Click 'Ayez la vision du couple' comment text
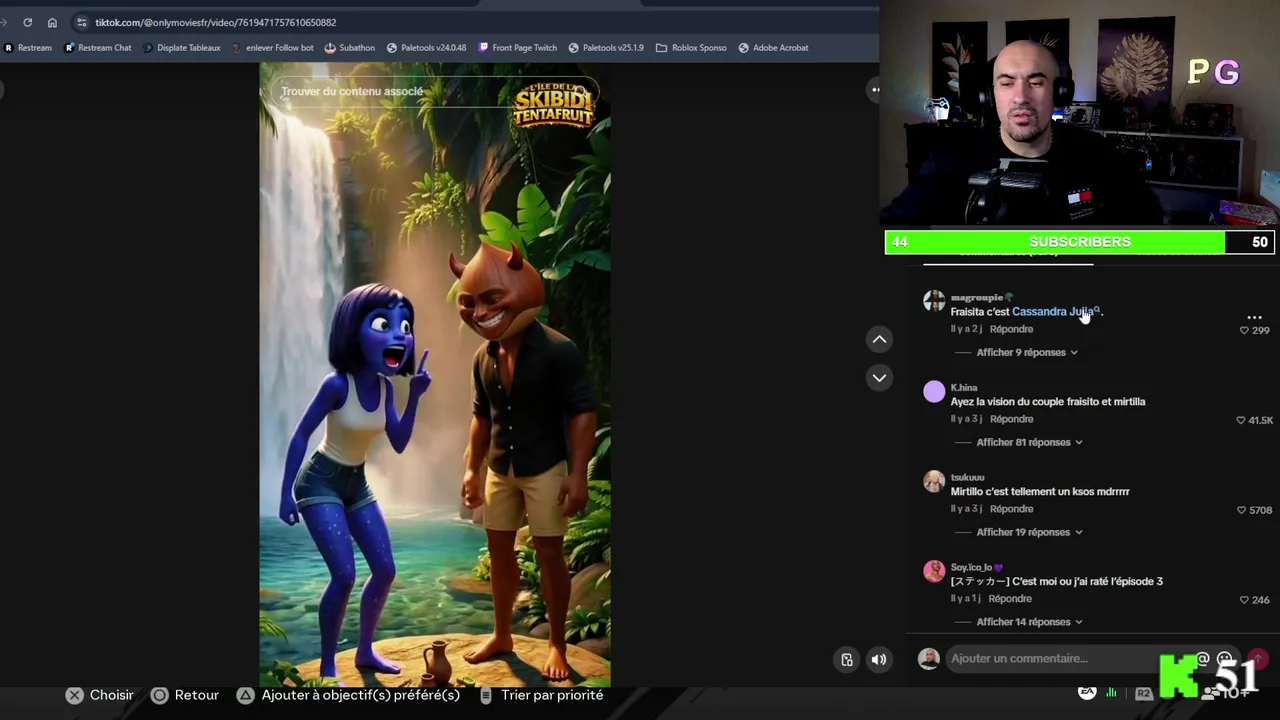 (1048, 402)
